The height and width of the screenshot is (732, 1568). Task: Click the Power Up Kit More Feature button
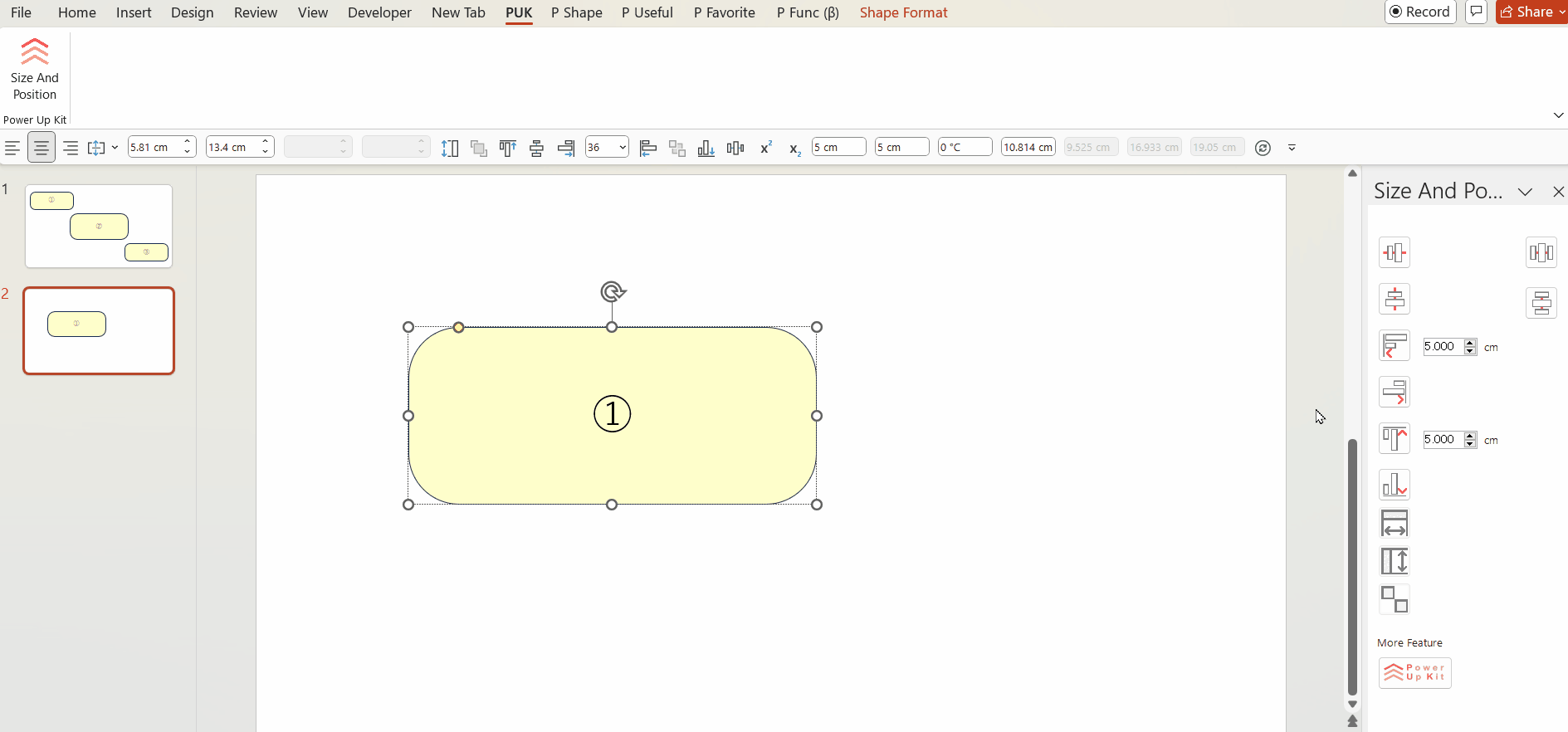pos(1414,673)
